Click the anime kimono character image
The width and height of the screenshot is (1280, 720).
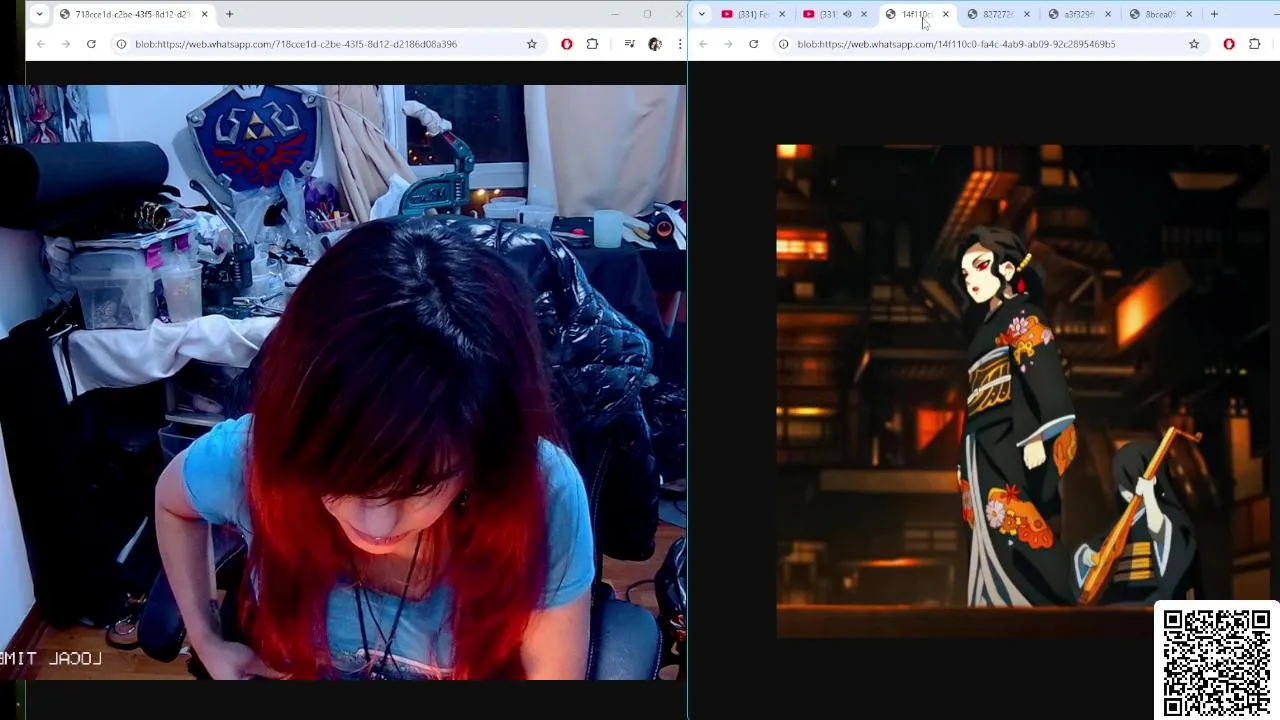point(1024,391)
